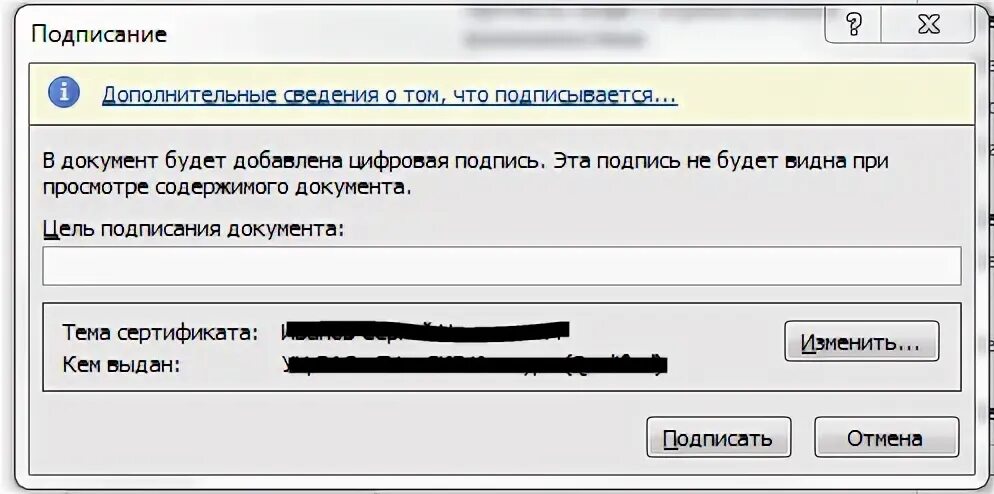
Task: Click the Цель подписания документа label
Action: (193, 228)
